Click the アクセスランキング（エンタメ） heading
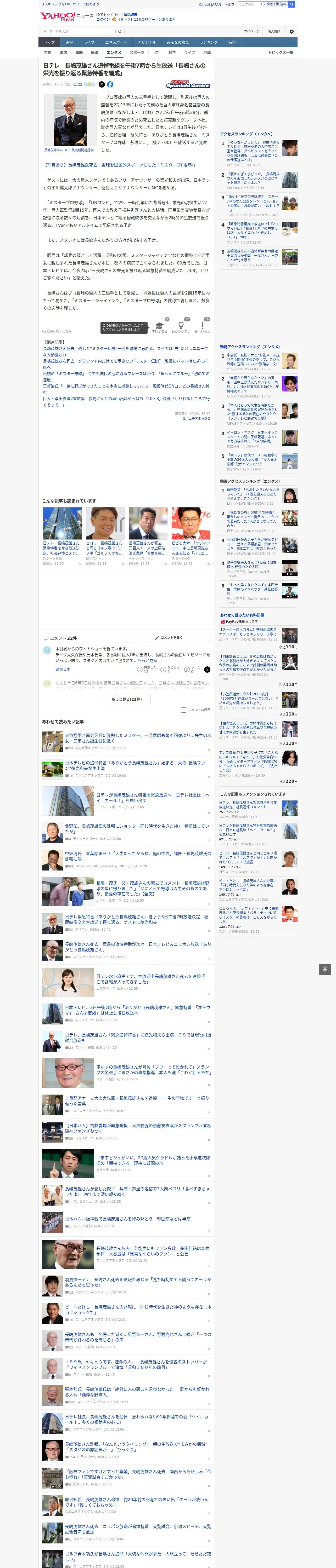336x1568 pixels. click(x=246, y=134)
